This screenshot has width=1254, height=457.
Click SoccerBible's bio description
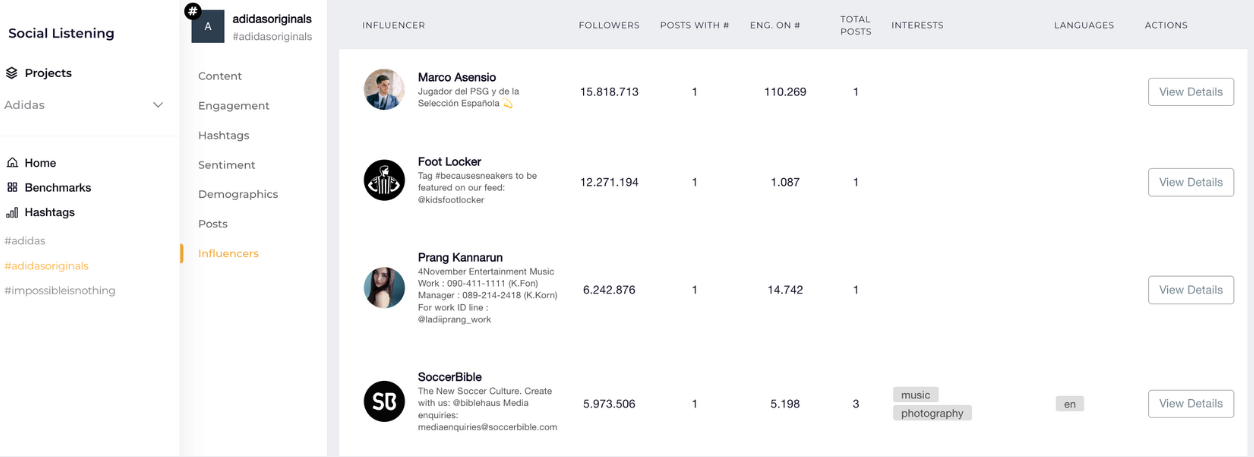487,409
